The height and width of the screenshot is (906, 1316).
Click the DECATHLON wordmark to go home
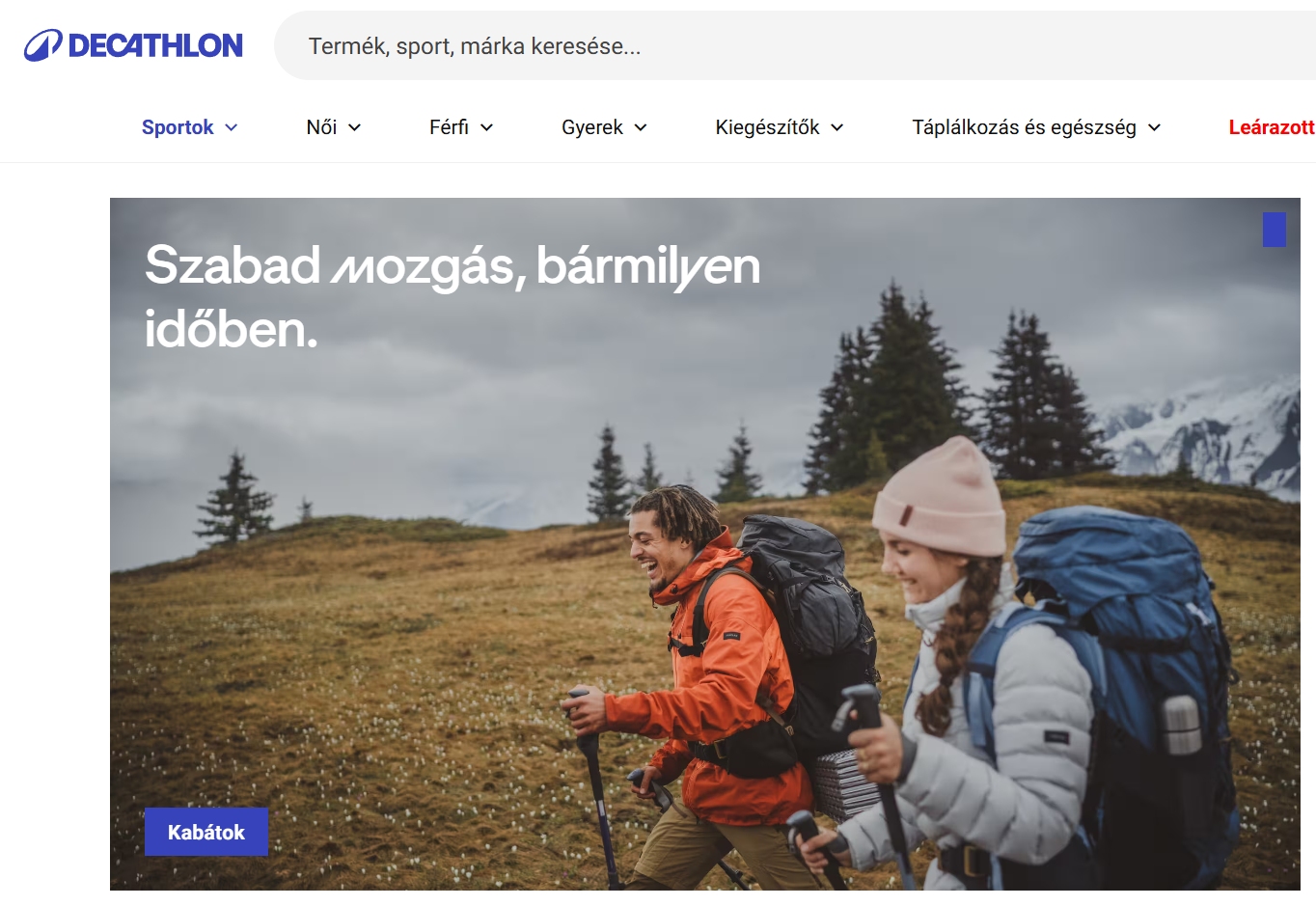[155, 45]
